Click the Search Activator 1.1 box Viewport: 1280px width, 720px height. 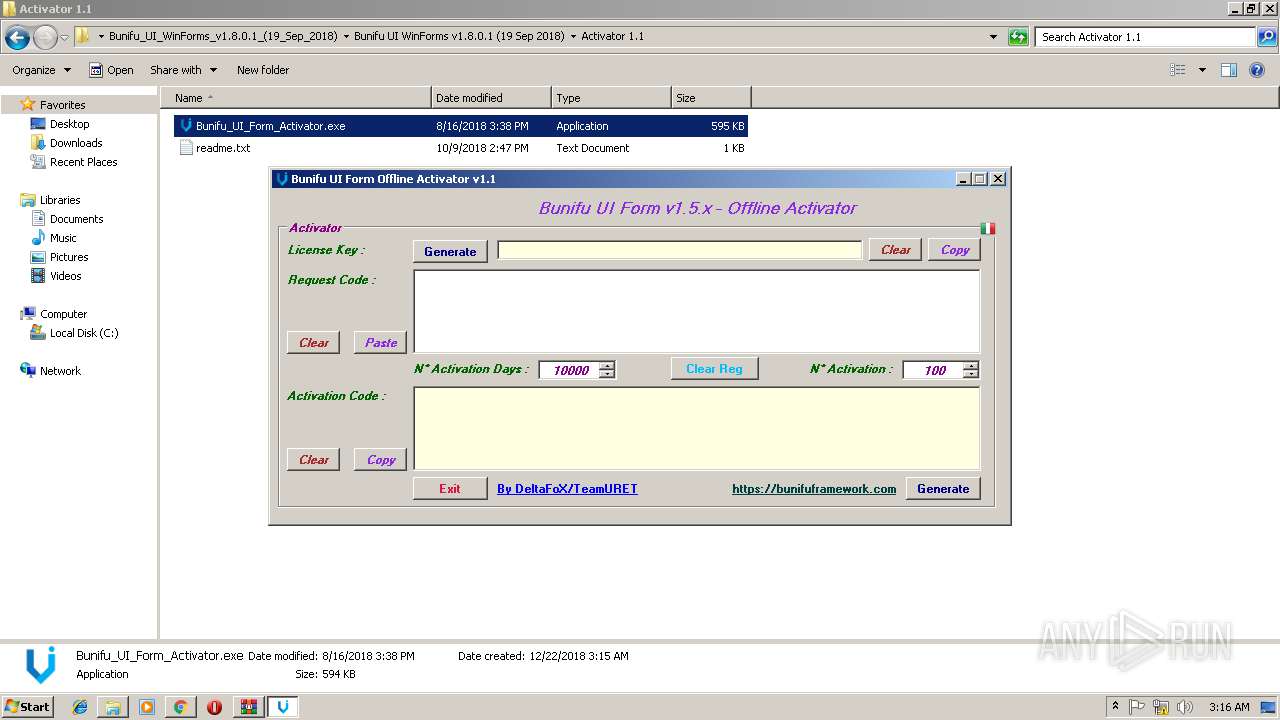[x=1146, y=37]
